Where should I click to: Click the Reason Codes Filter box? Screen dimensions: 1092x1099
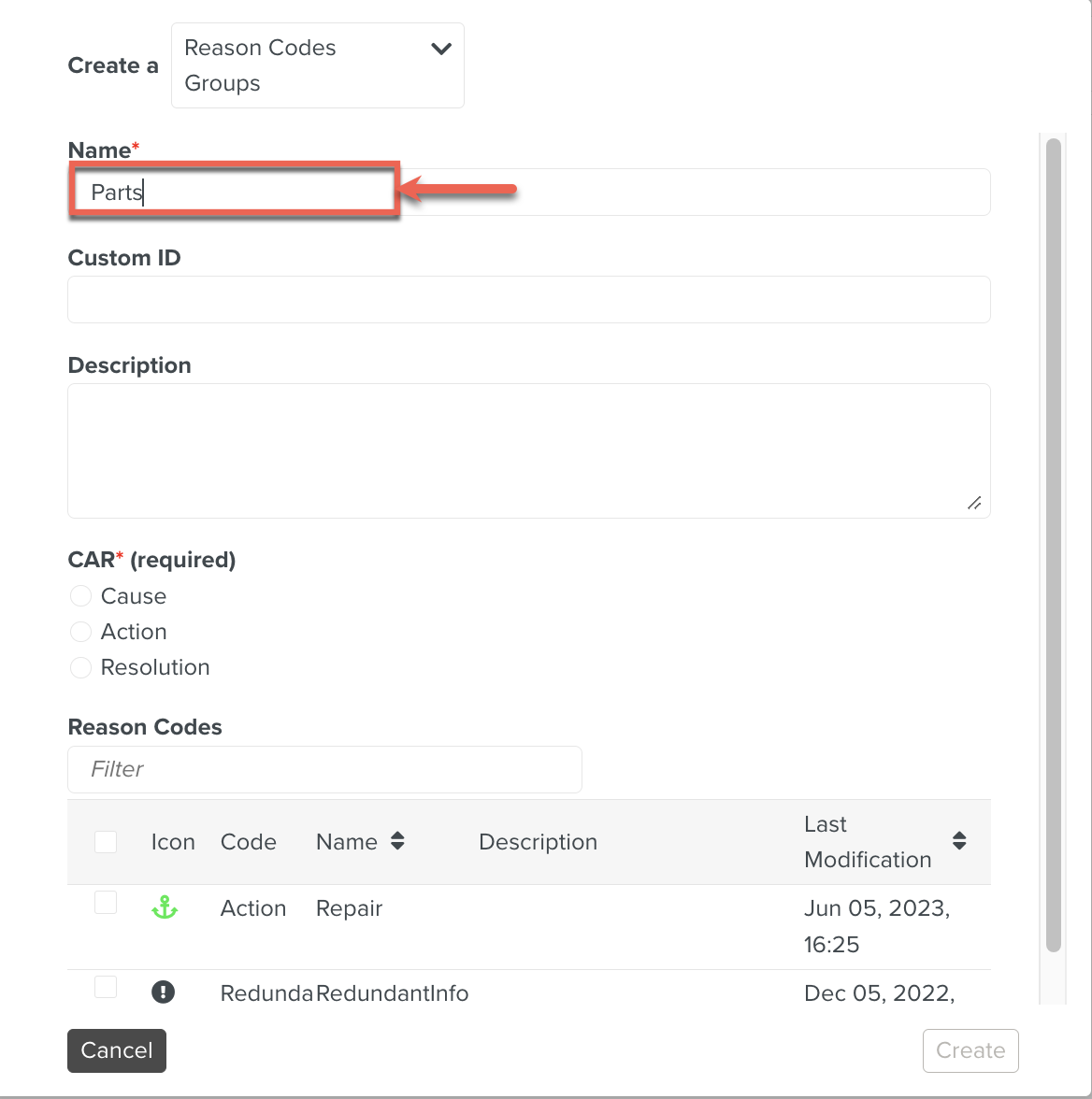(x=324, y=769)
